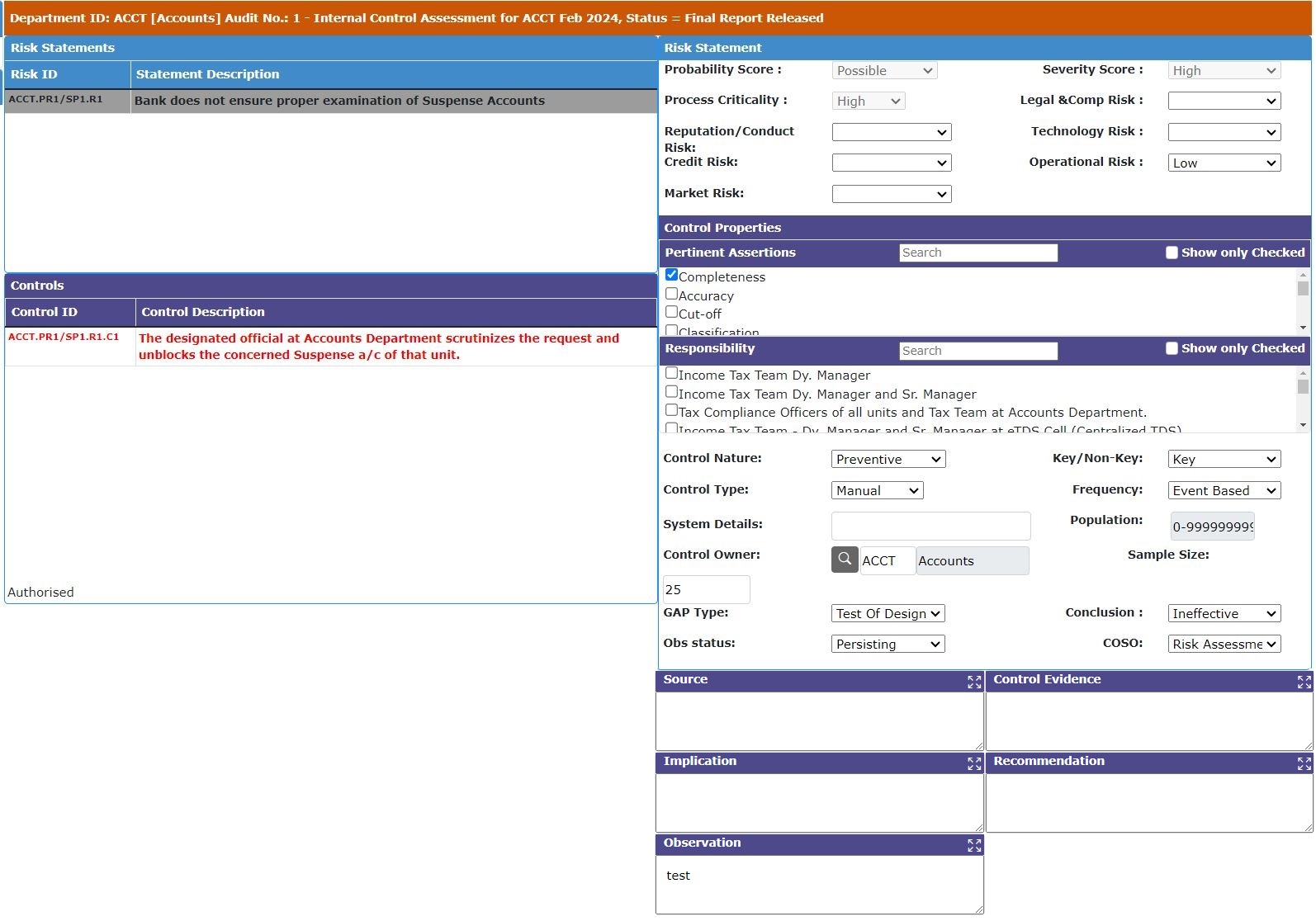Expand the Recommendation panel icon
This screenshot has width=1316, height=921.
pyautogui.click(x=1304, y=763)
